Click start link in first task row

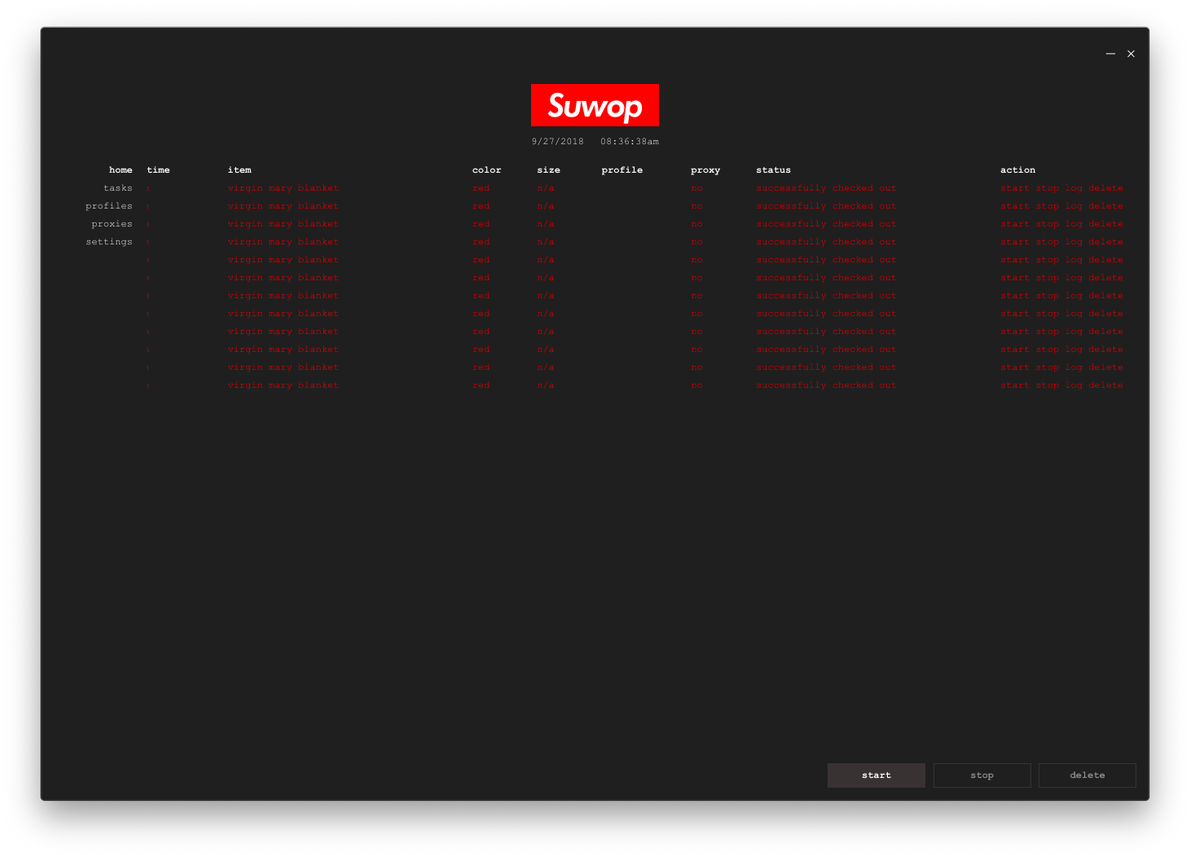click(x=1014, y=188)
